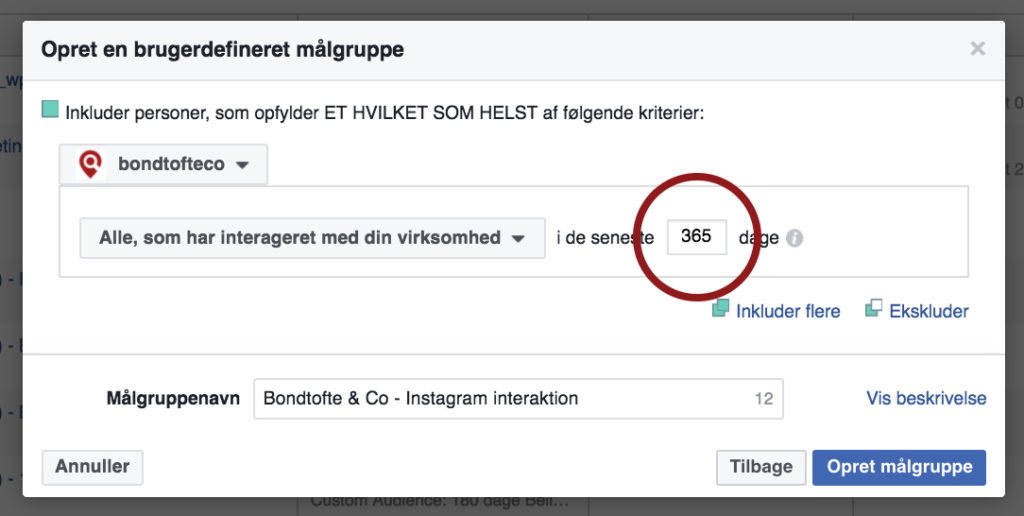Create audience with 'Opret målgruppe' button
Image resolution: width=1024 pixels, height=516 pixels.
coord(899,467)
